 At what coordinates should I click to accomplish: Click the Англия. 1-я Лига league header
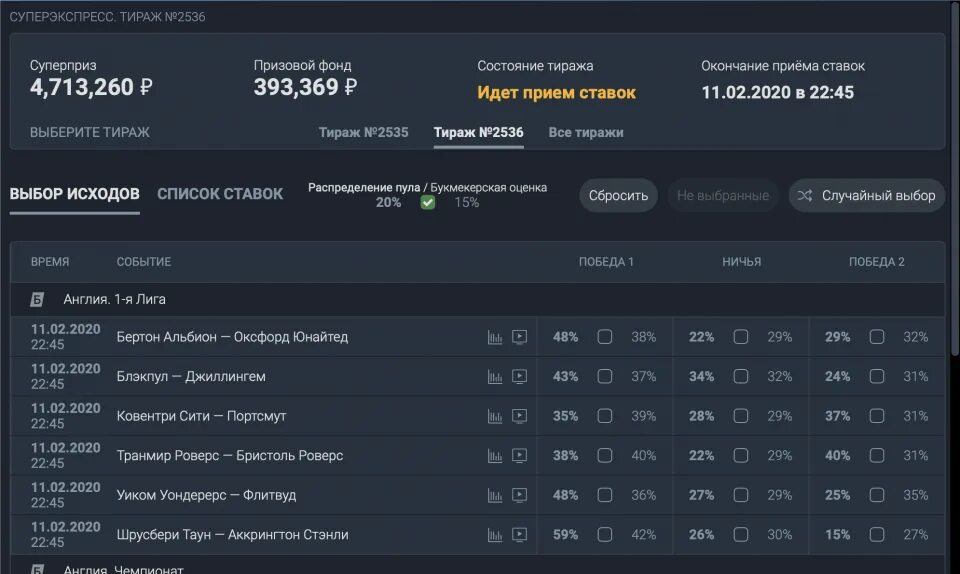[x=478, y=299]
